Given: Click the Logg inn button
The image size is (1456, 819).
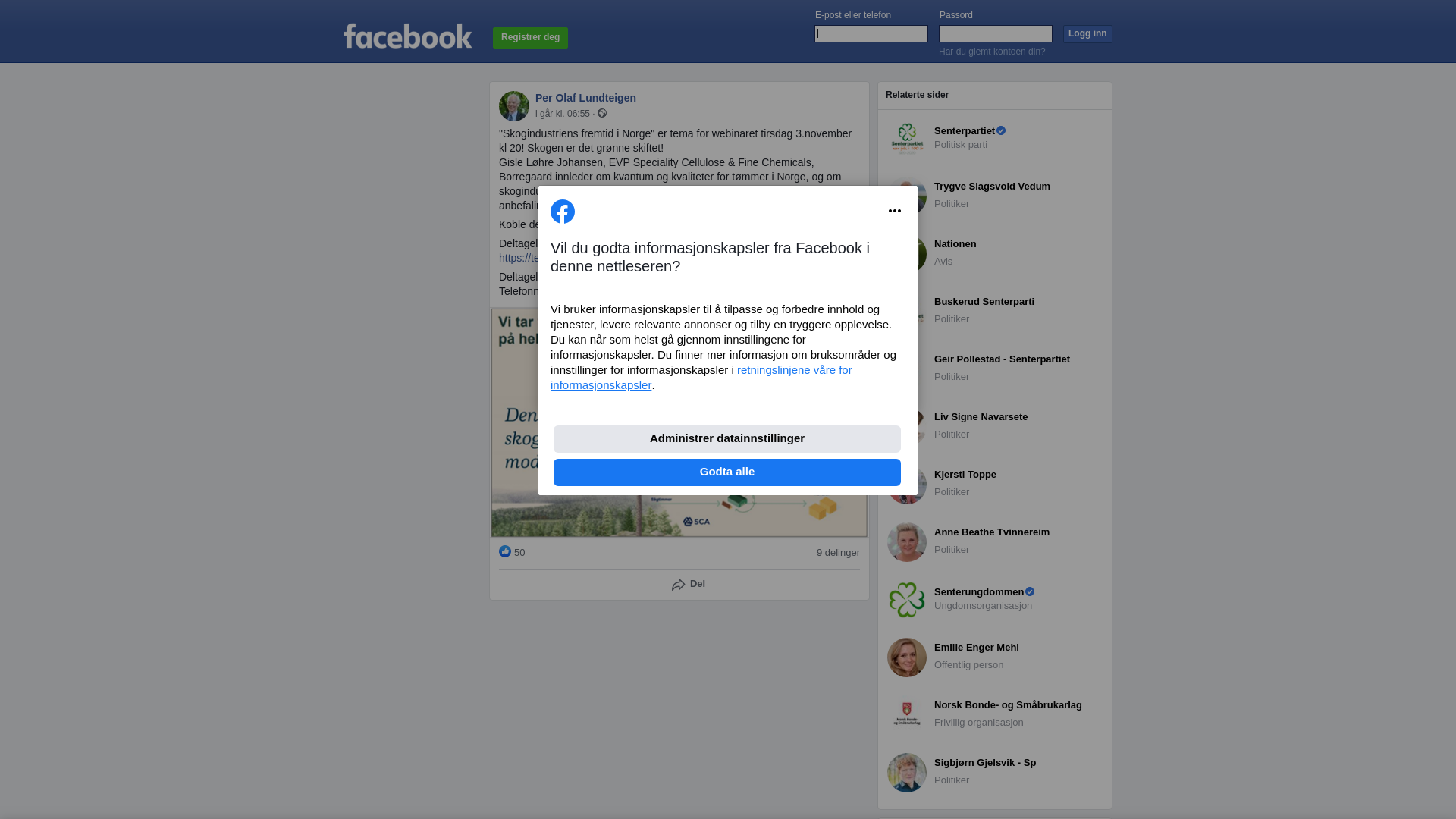Looking at the screenshot, I should coord(1087,34).
